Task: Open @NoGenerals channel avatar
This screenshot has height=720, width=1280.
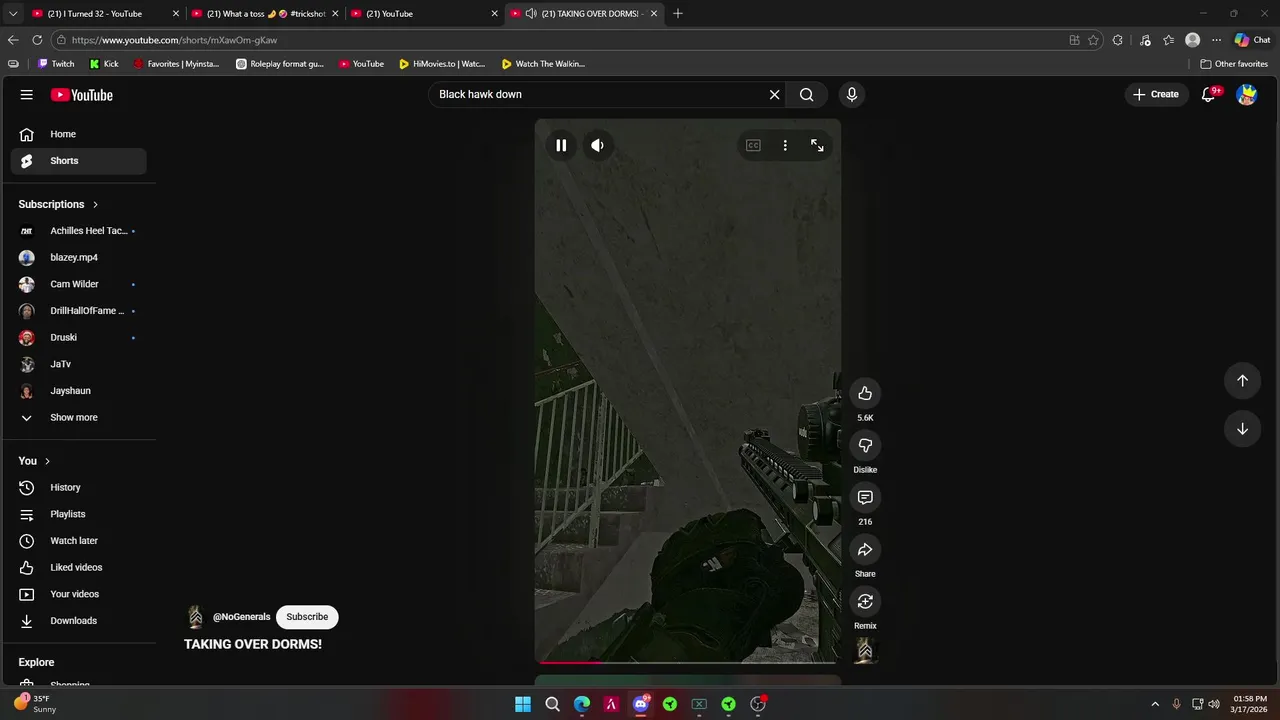Action: pyautogui.click(x=195, y=617)
